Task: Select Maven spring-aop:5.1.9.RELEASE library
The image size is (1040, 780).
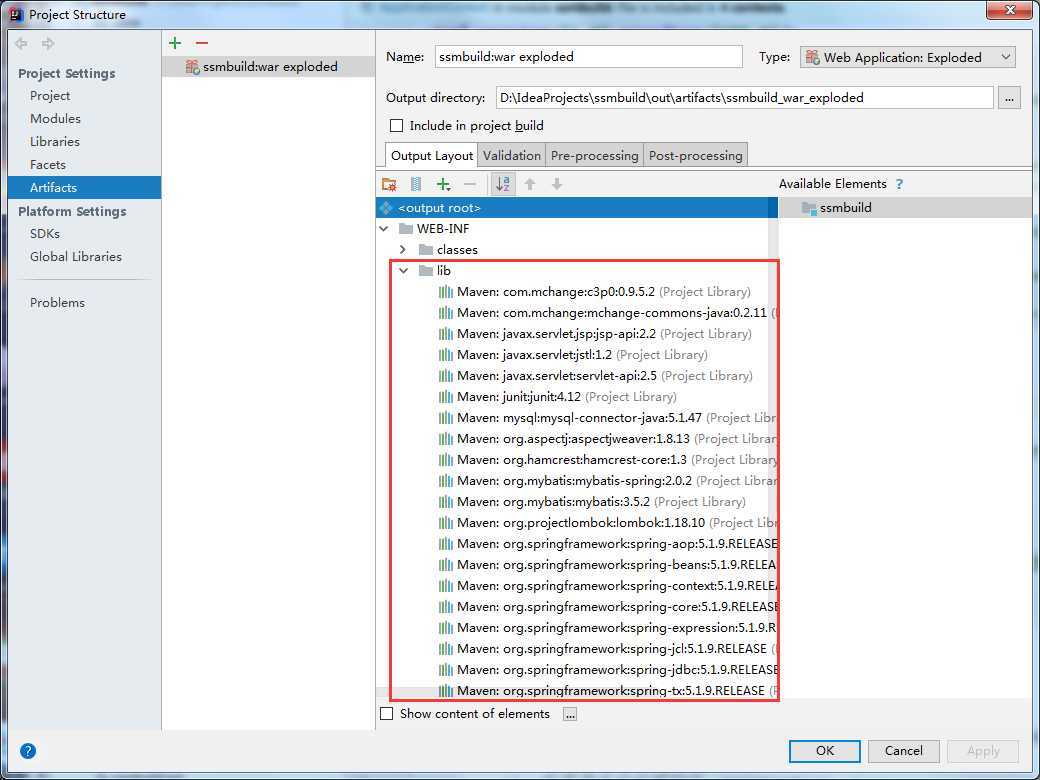Action: 608,544
